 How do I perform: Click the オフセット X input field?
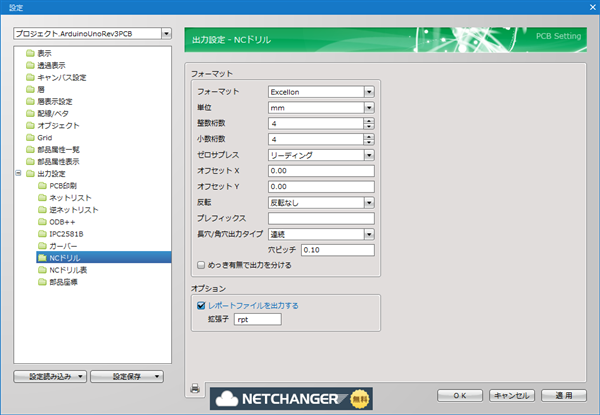coord(320,171)
